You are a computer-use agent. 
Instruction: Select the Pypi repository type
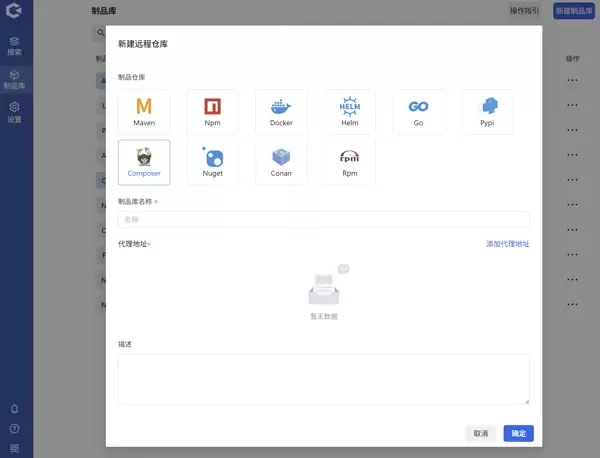pos(487,112)
